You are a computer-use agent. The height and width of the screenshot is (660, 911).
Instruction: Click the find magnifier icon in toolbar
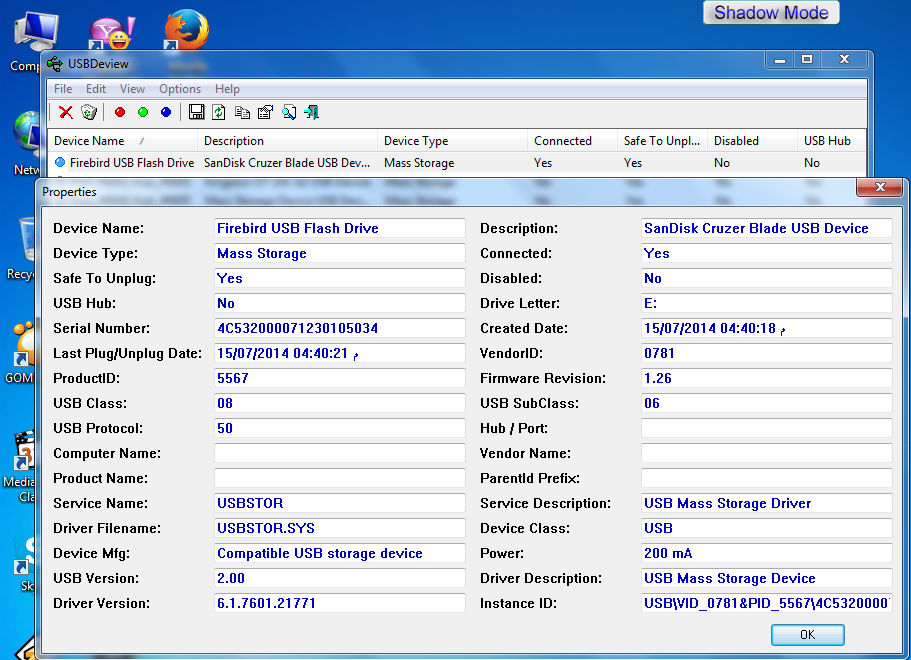pos(289,113)
